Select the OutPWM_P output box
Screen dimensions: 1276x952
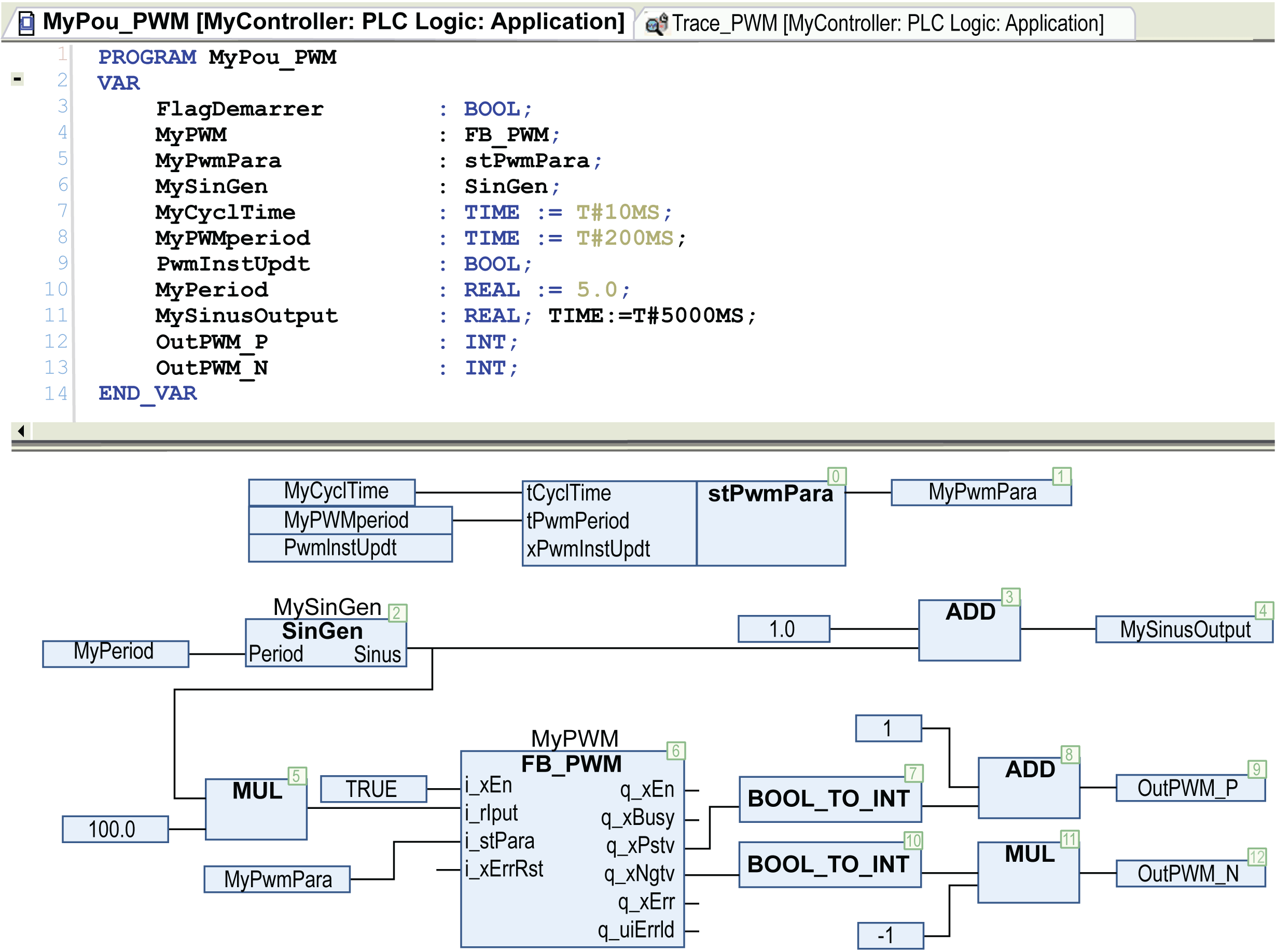[1190, 788]
